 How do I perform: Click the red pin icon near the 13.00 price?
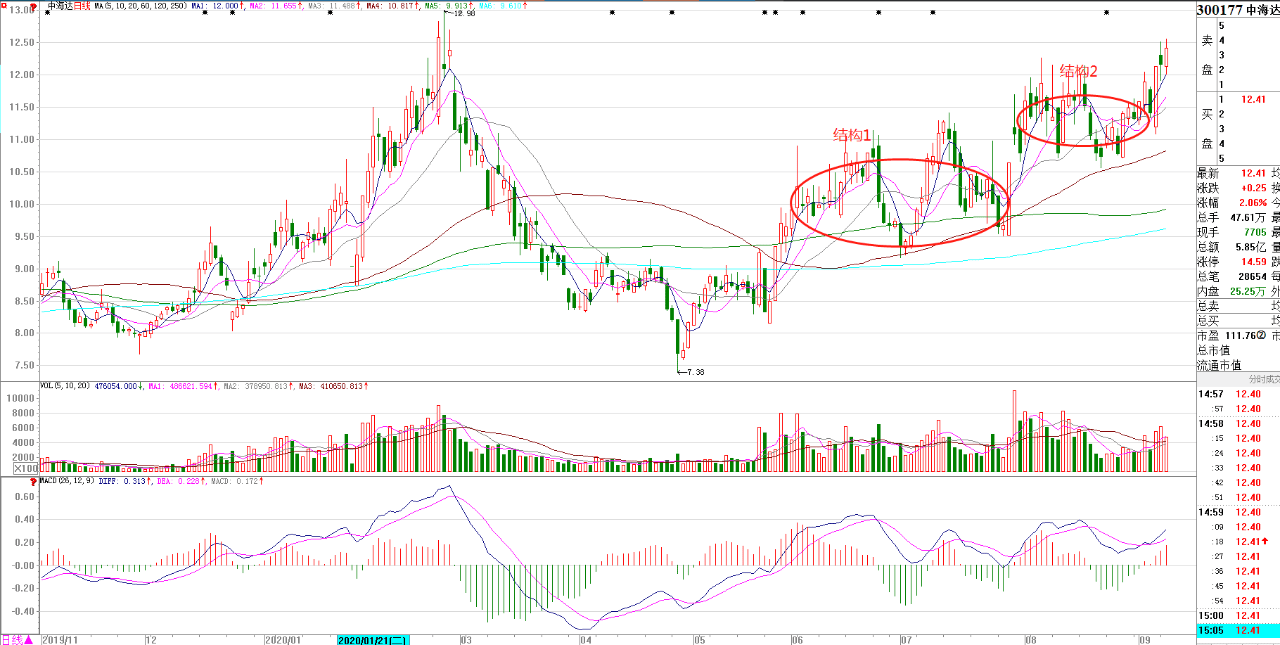coord(34,7)
